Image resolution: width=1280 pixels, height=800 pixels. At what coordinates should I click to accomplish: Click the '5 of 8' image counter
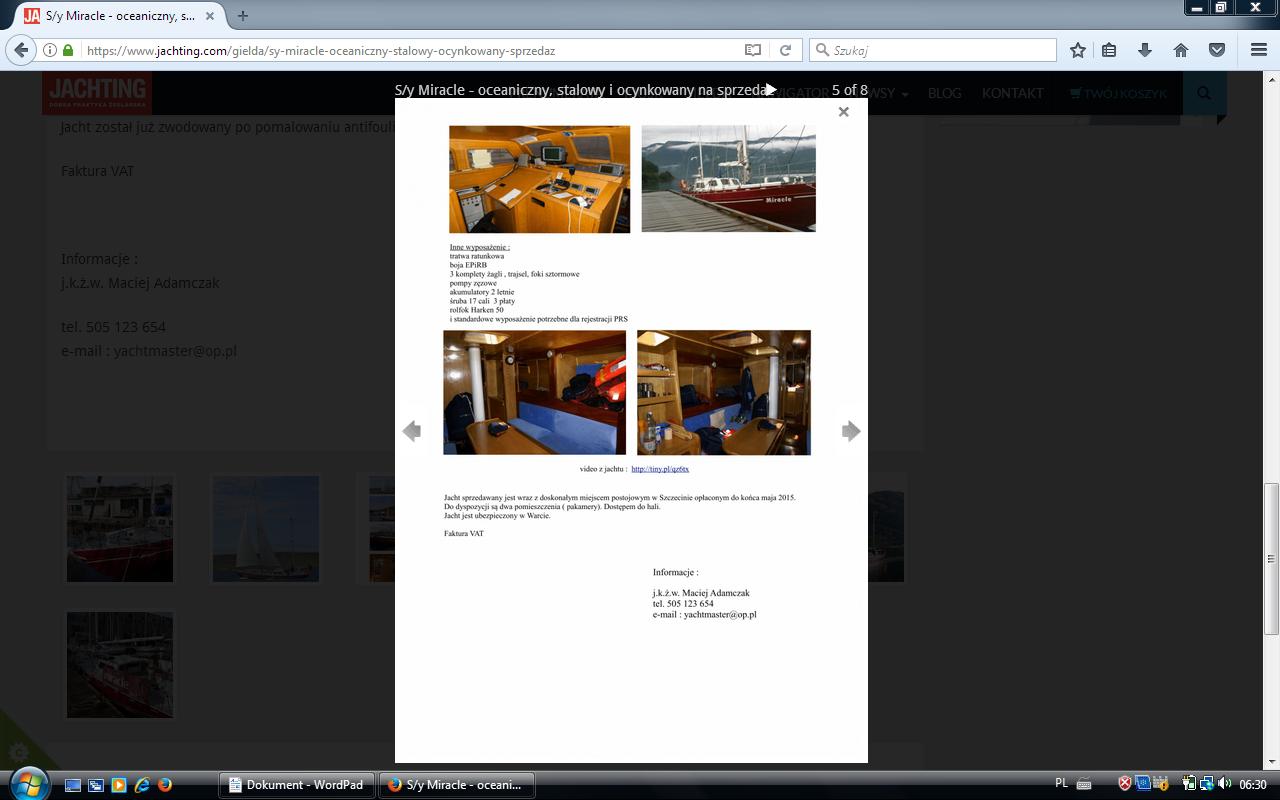(x=849, y=90)
